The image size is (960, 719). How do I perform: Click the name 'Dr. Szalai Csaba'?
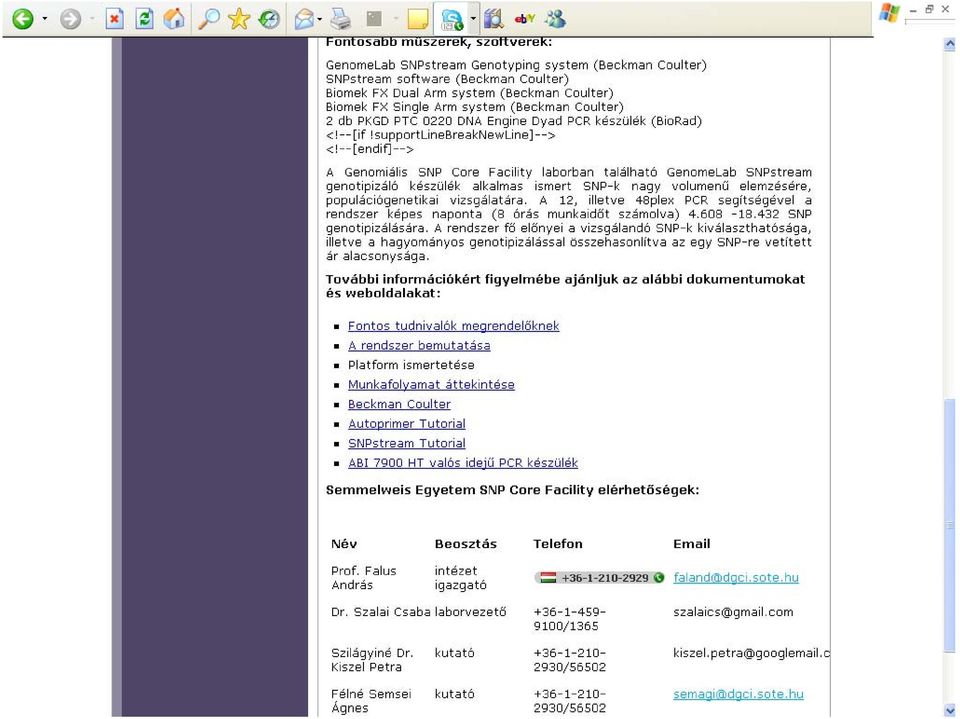(381, 612)
